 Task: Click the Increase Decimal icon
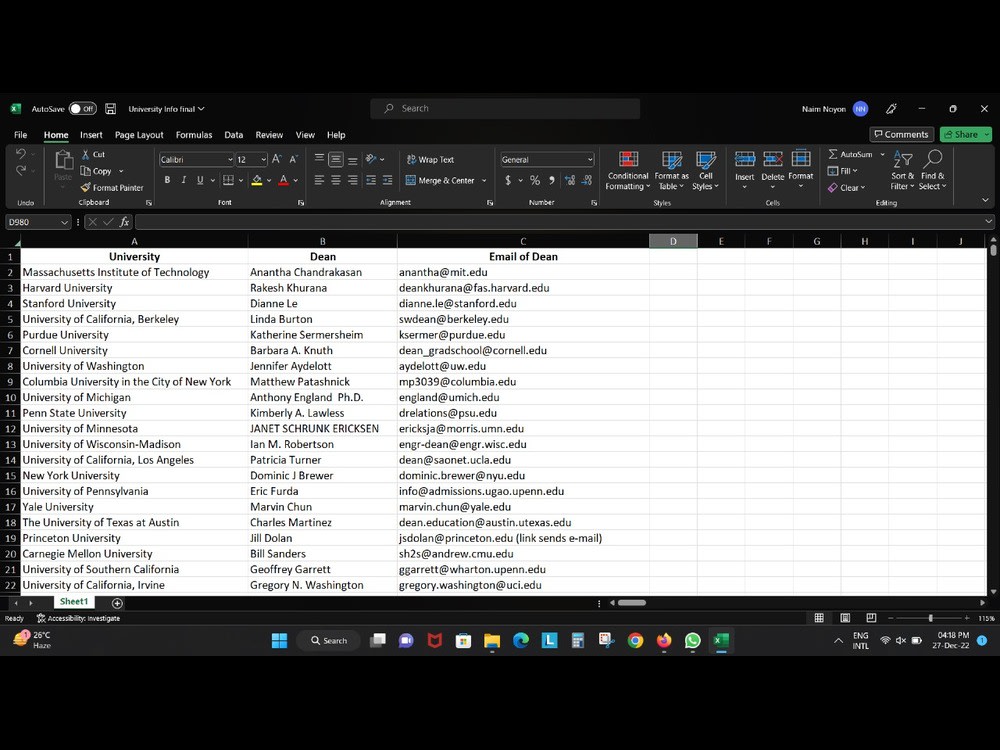pyautogui.click(x=570, y=180)
